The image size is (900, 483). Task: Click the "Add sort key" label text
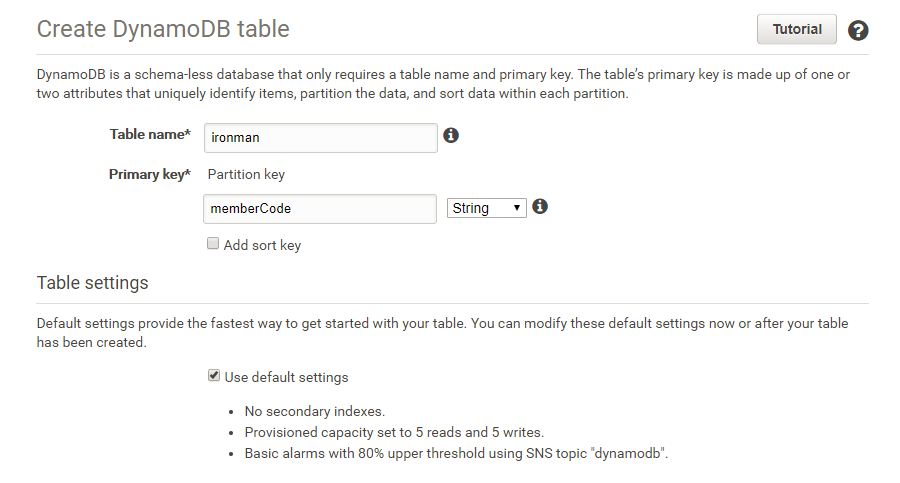click(x=262, y=245)
